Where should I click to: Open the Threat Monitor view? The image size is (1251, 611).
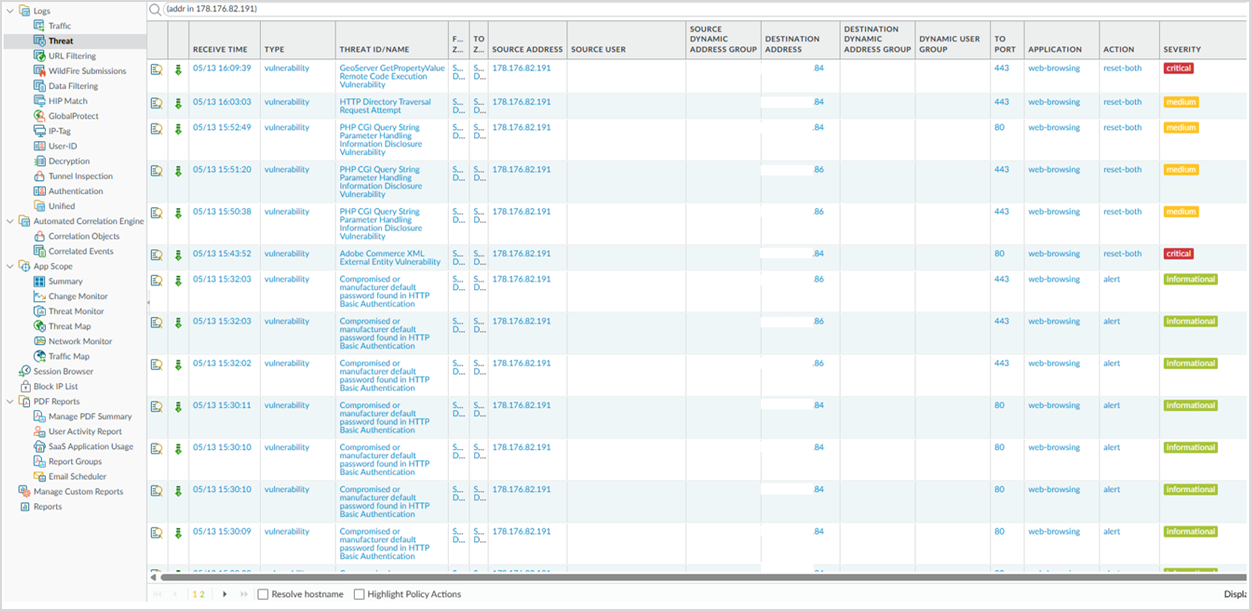tap(76, 312)
